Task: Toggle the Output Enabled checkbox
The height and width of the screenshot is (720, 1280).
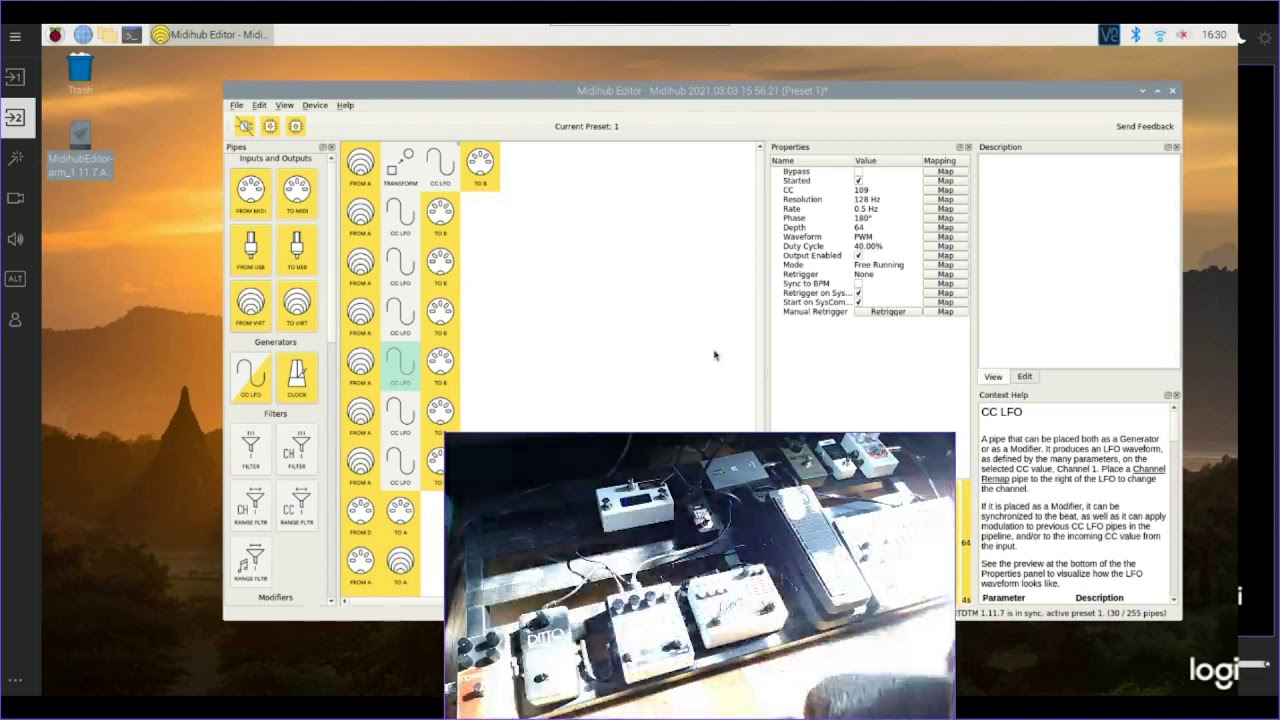Action: [858, 256]
